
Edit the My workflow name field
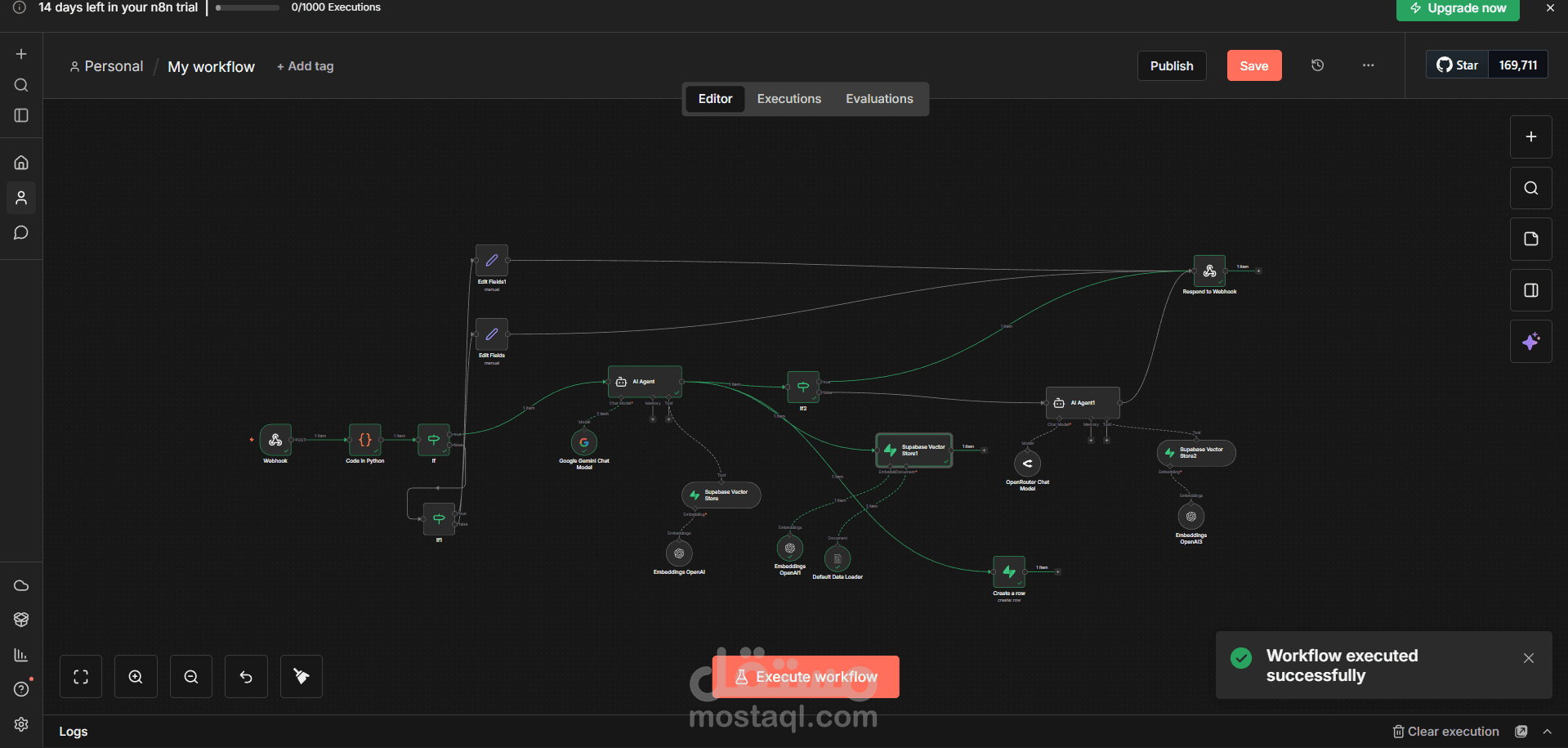point(211,67)
